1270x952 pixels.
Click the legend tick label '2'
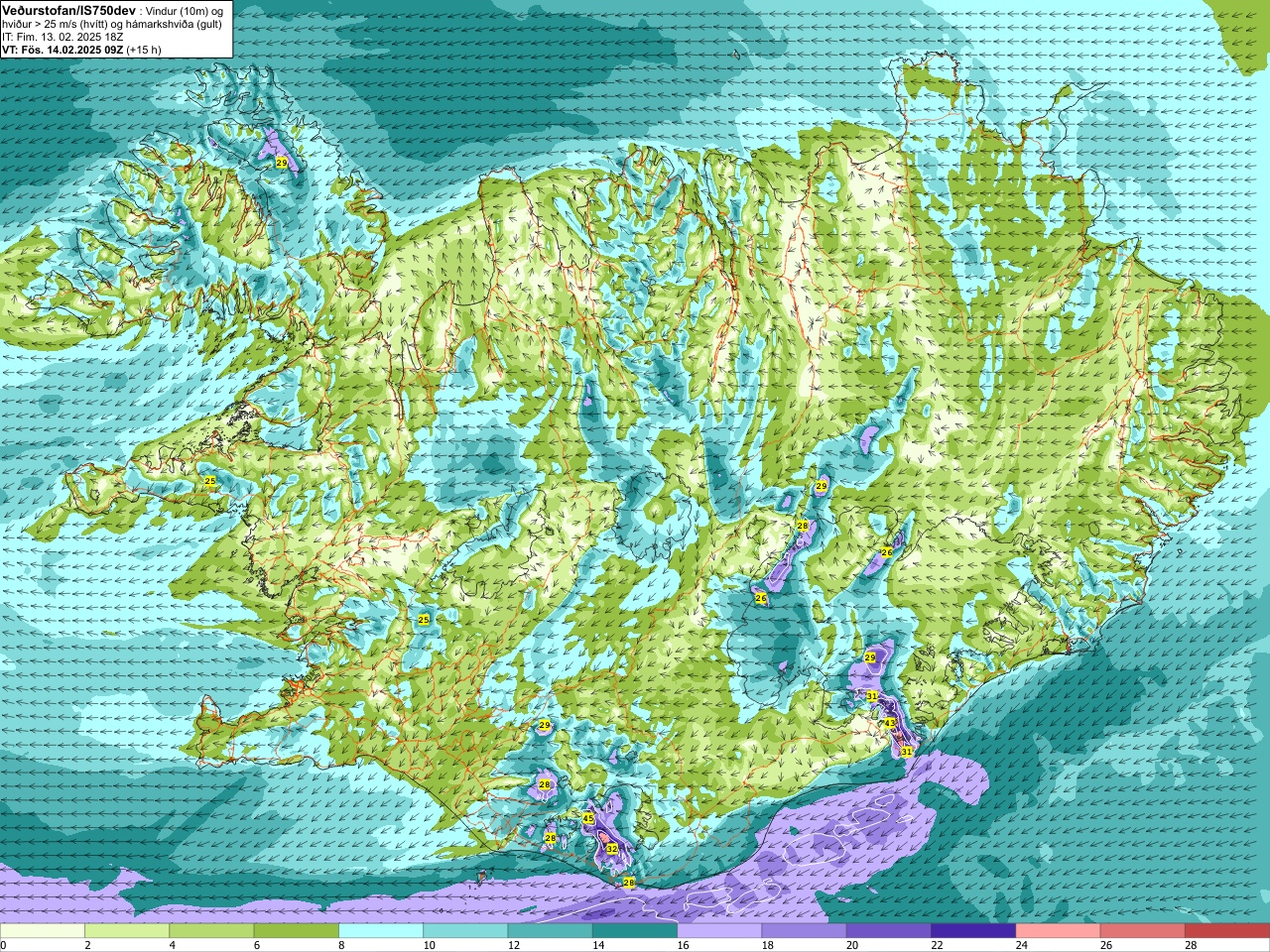87,945
